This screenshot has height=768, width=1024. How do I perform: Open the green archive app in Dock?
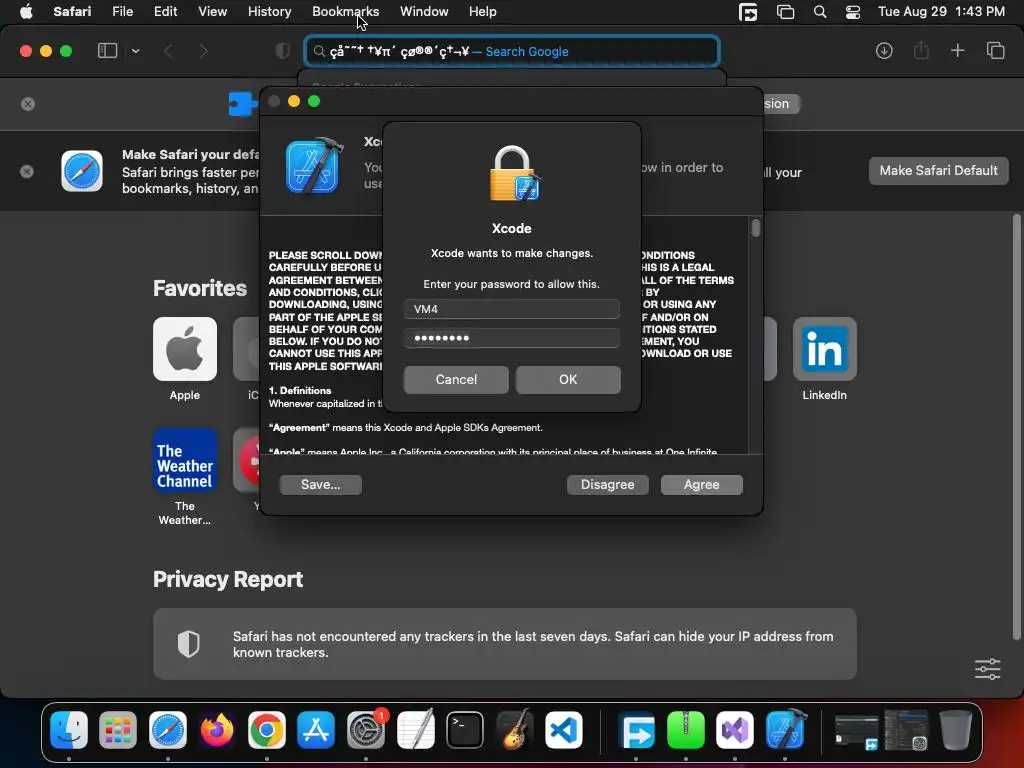pyautogui.click(x=686, y=730)
